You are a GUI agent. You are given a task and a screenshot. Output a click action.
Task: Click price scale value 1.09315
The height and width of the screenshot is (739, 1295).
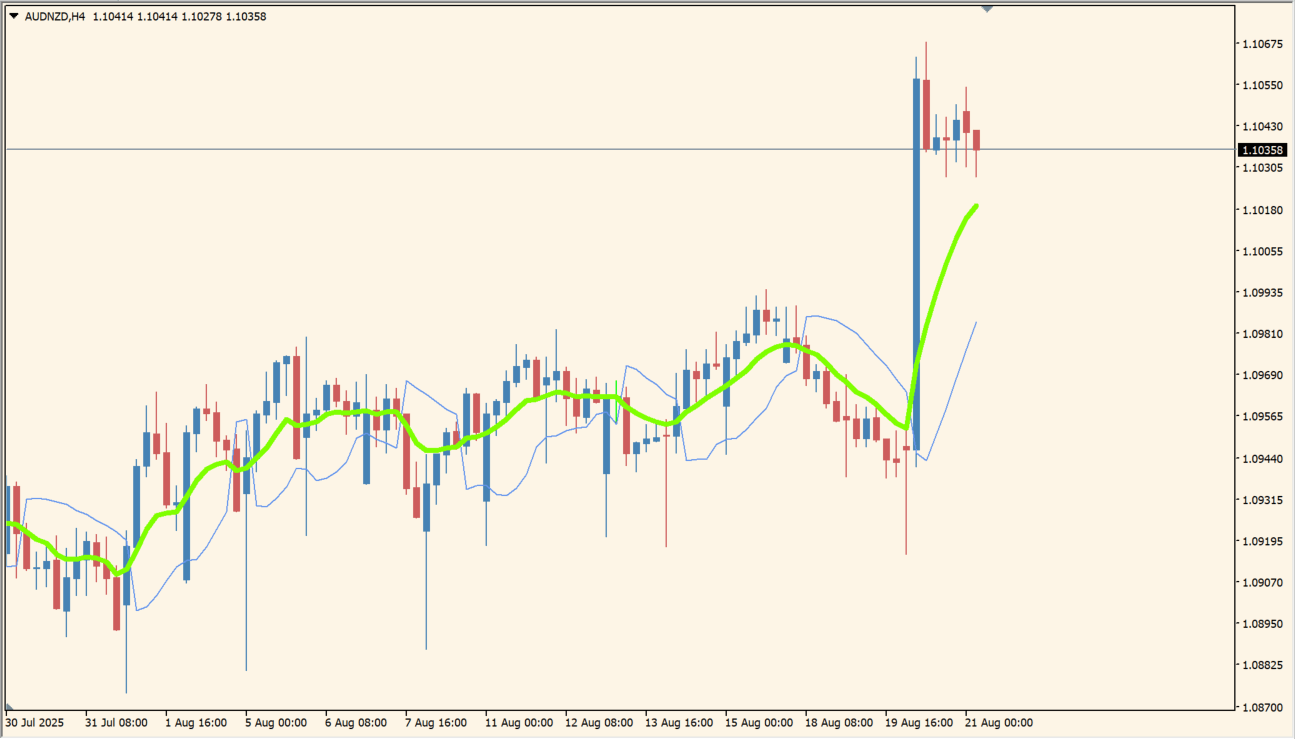tap(1262, 500)
